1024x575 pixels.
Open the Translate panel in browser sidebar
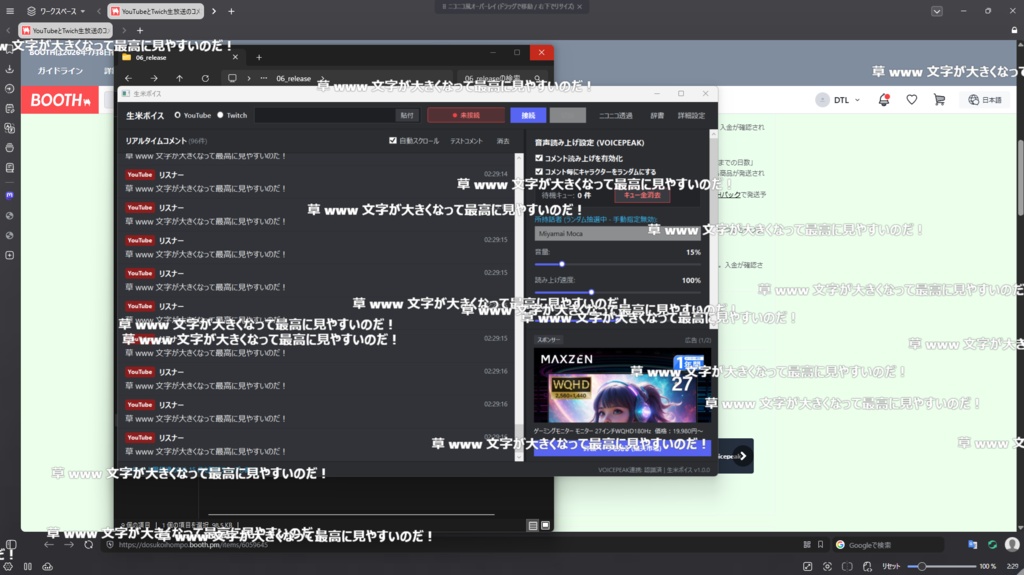point(10,128)
